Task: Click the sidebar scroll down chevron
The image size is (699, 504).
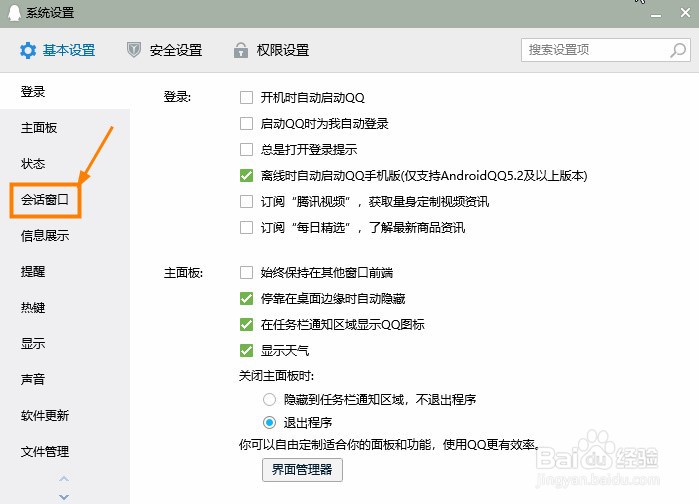Action: 64,496
